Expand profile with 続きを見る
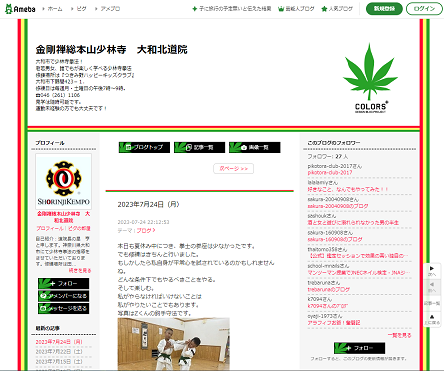 point(80,270)
